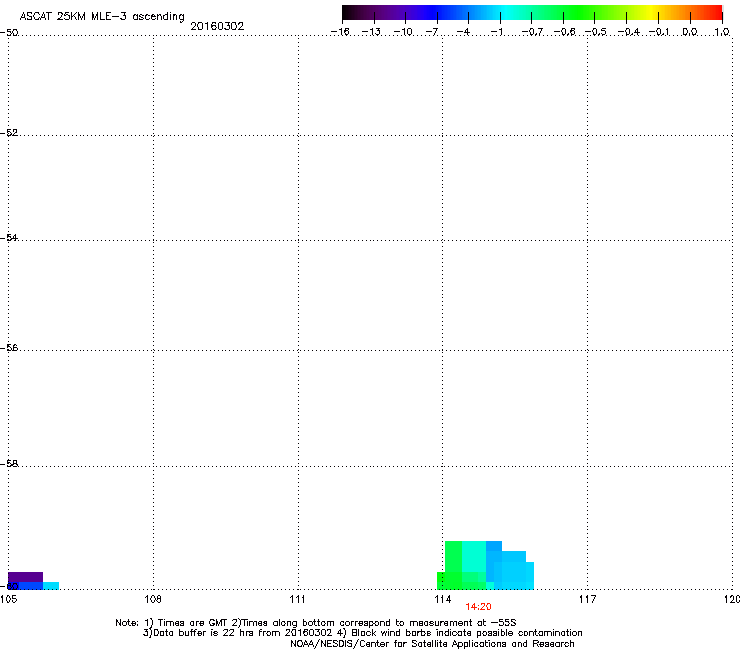Click the date label 20160302 in the header
The height and width of the screenshot is (650, 740).
[217, 26]
